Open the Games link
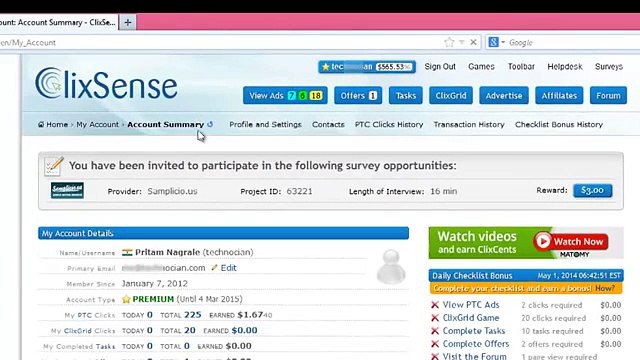The image size is (640, 360). click(481, 67)
